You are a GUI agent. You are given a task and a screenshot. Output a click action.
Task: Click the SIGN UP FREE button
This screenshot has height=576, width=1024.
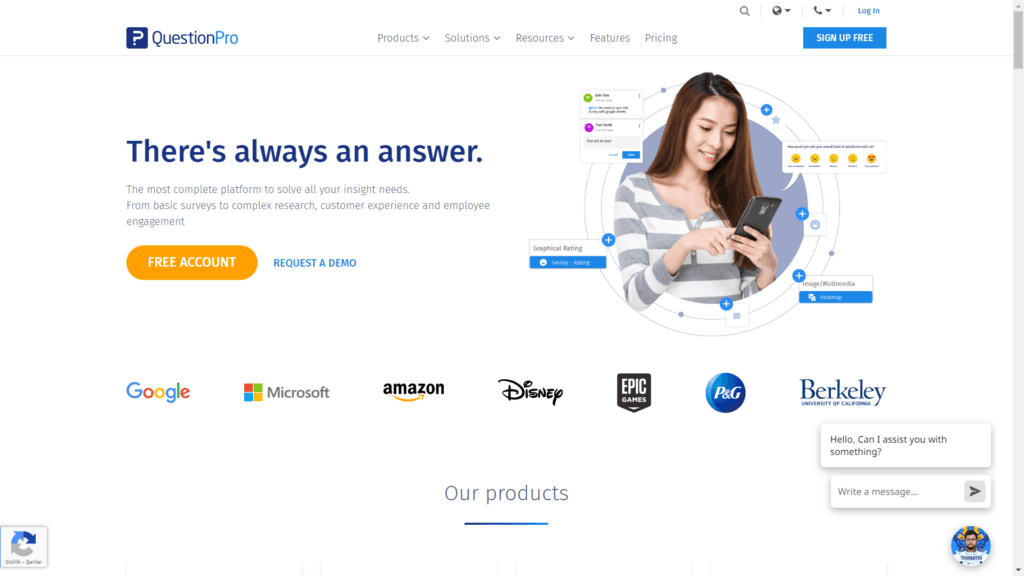coord(844,38)
